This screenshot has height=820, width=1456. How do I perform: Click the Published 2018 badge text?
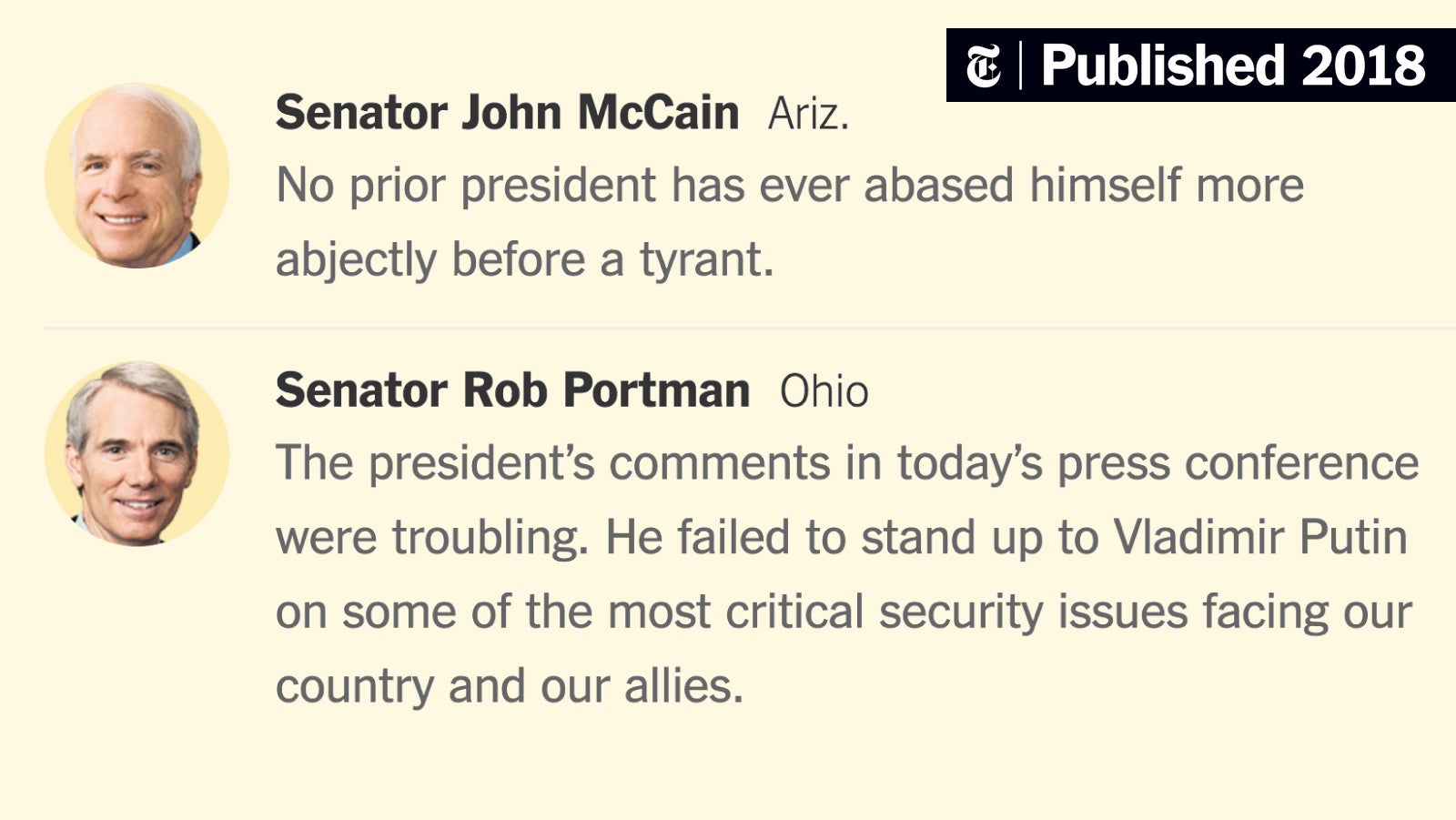coord(1233,66)
